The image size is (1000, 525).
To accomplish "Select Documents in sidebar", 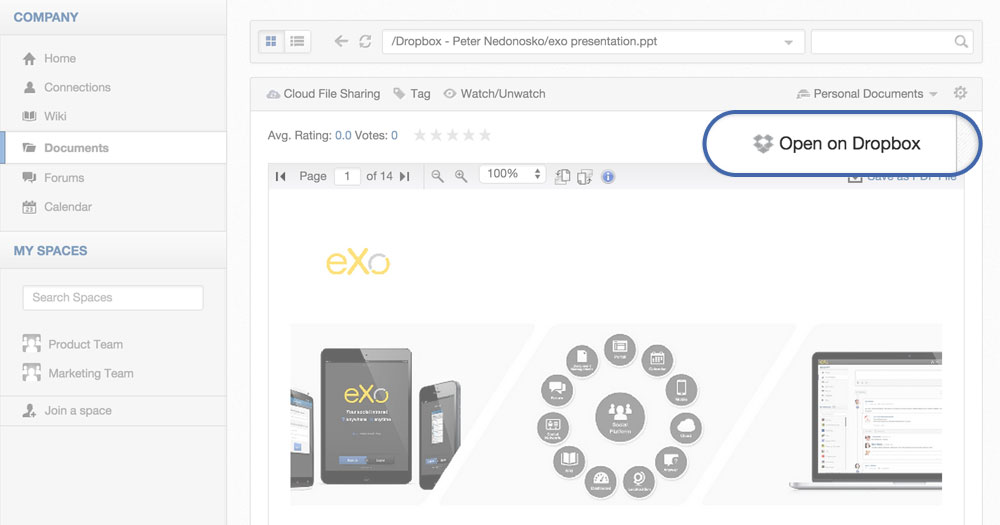I will 114,148.
